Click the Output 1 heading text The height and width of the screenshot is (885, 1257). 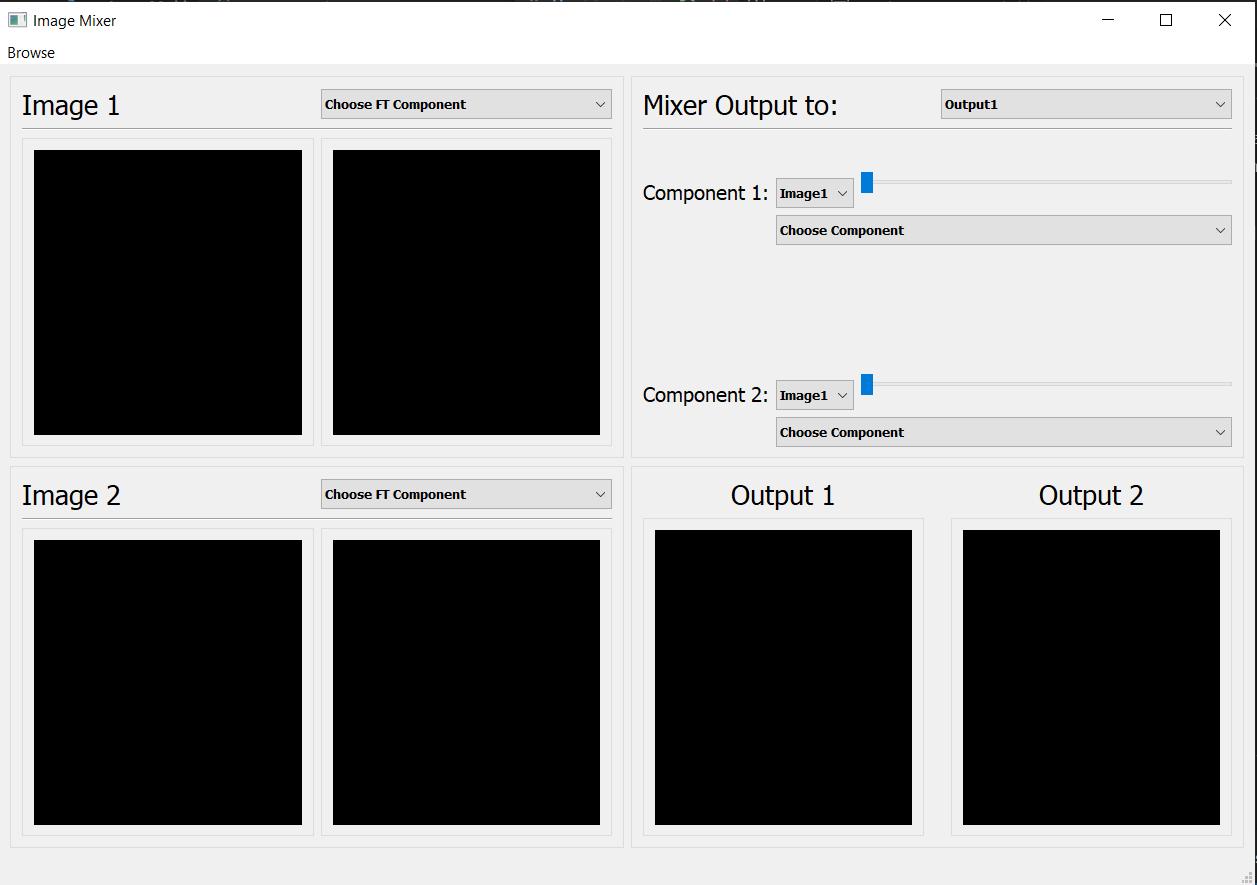[x=783, y=496]
